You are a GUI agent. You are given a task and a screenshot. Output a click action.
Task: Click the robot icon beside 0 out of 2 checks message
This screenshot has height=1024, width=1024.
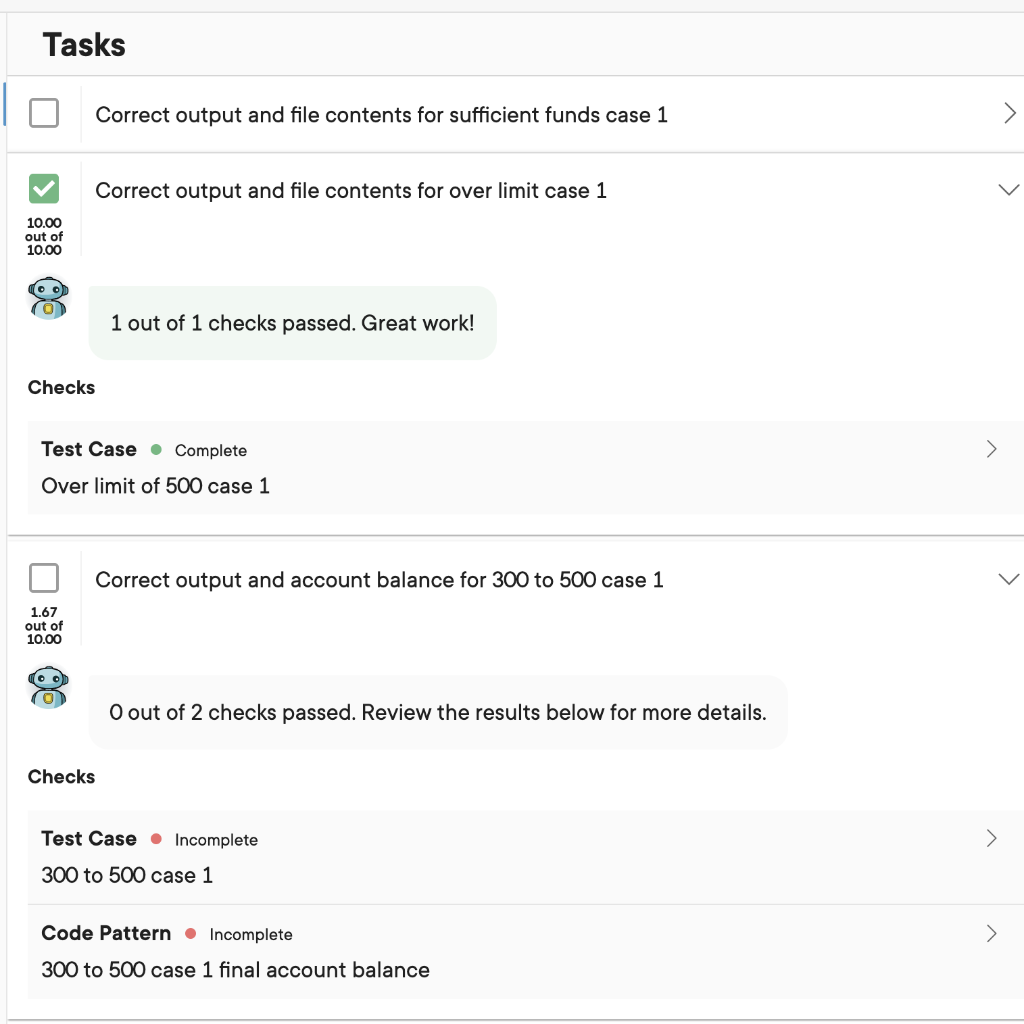point(48,687)
